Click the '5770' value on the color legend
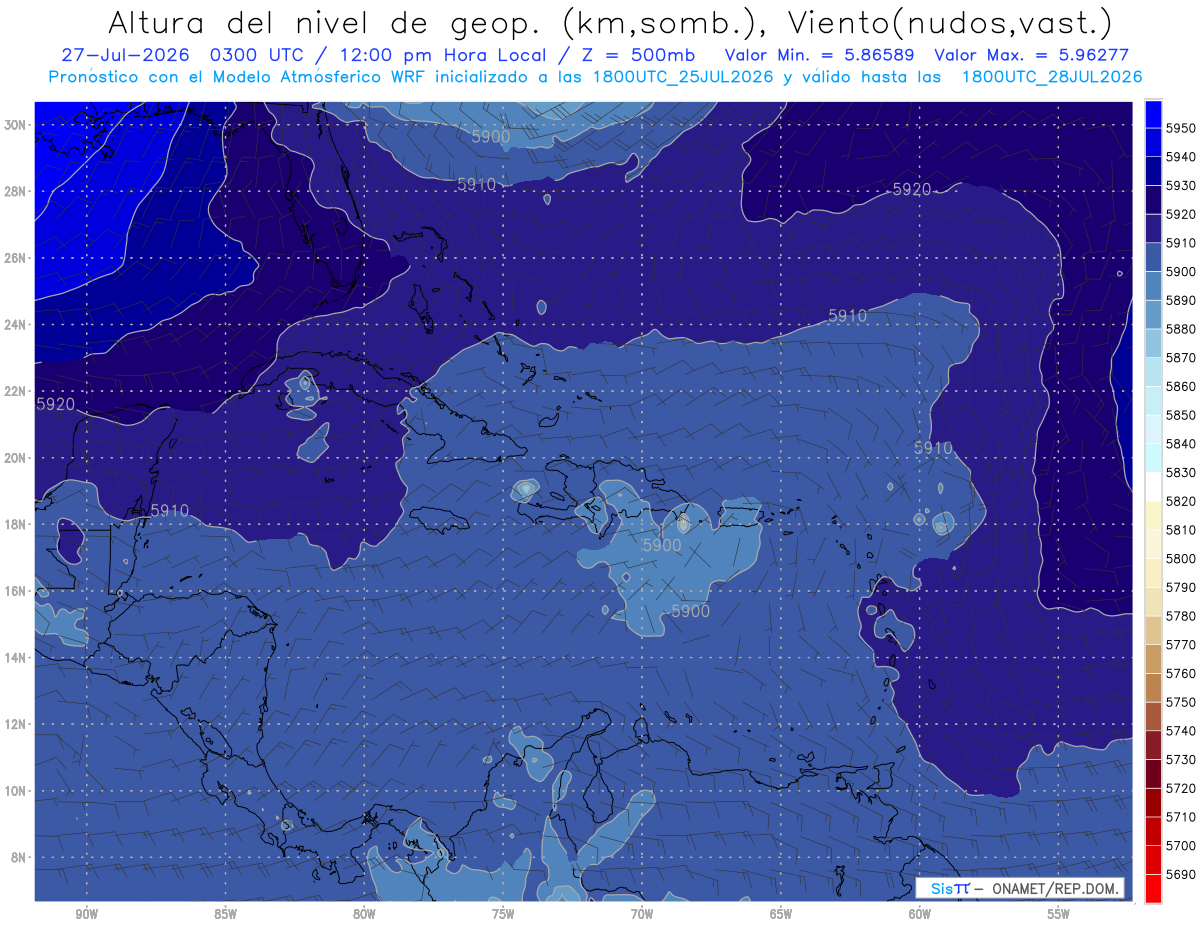Screen dimensions: 1200x927 point(1181,644)
